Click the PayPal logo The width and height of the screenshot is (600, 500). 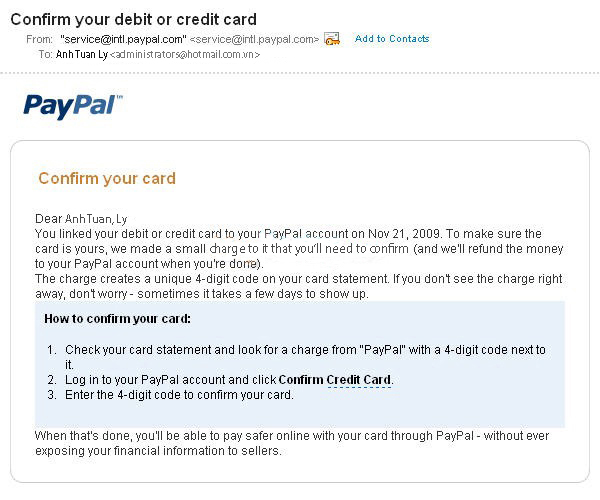[73, 106]
